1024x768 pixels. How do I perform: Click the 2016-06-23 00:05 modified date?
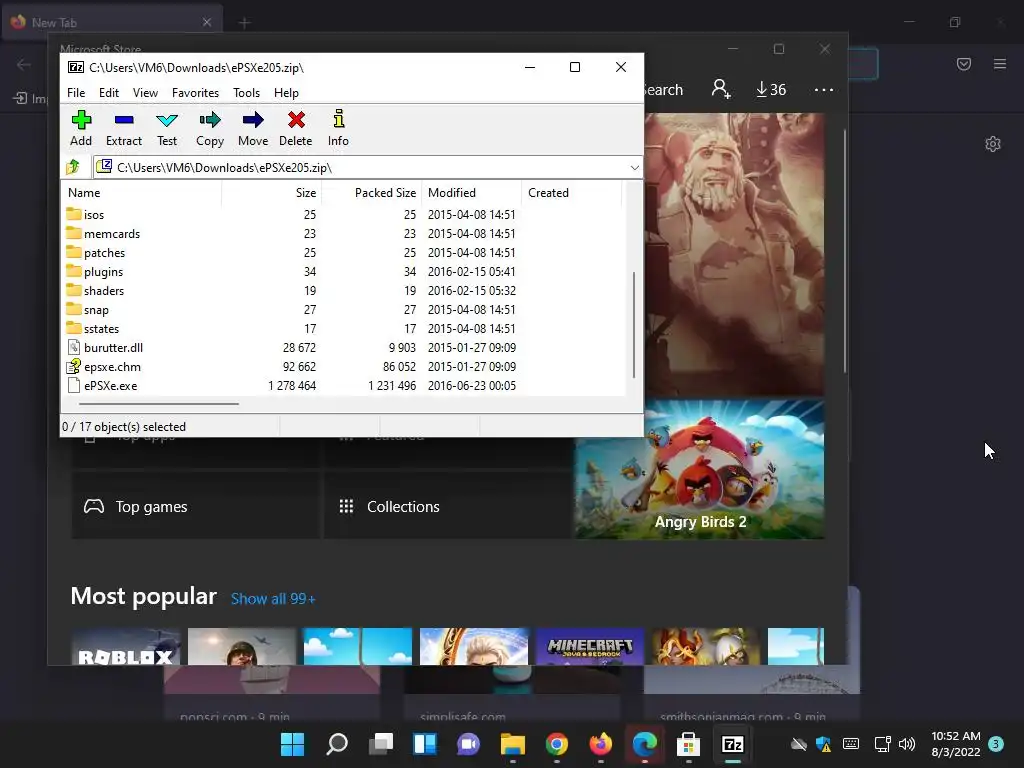[x=472, y=385]
